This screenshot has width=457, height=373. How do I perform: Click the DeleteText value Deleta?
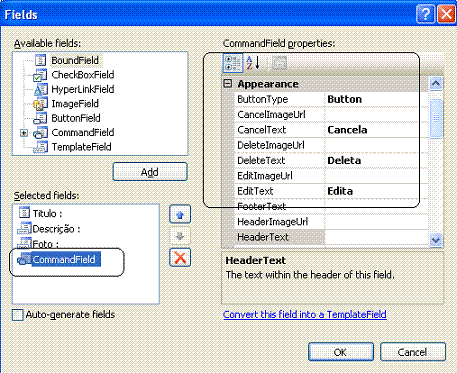pos(344,161)
